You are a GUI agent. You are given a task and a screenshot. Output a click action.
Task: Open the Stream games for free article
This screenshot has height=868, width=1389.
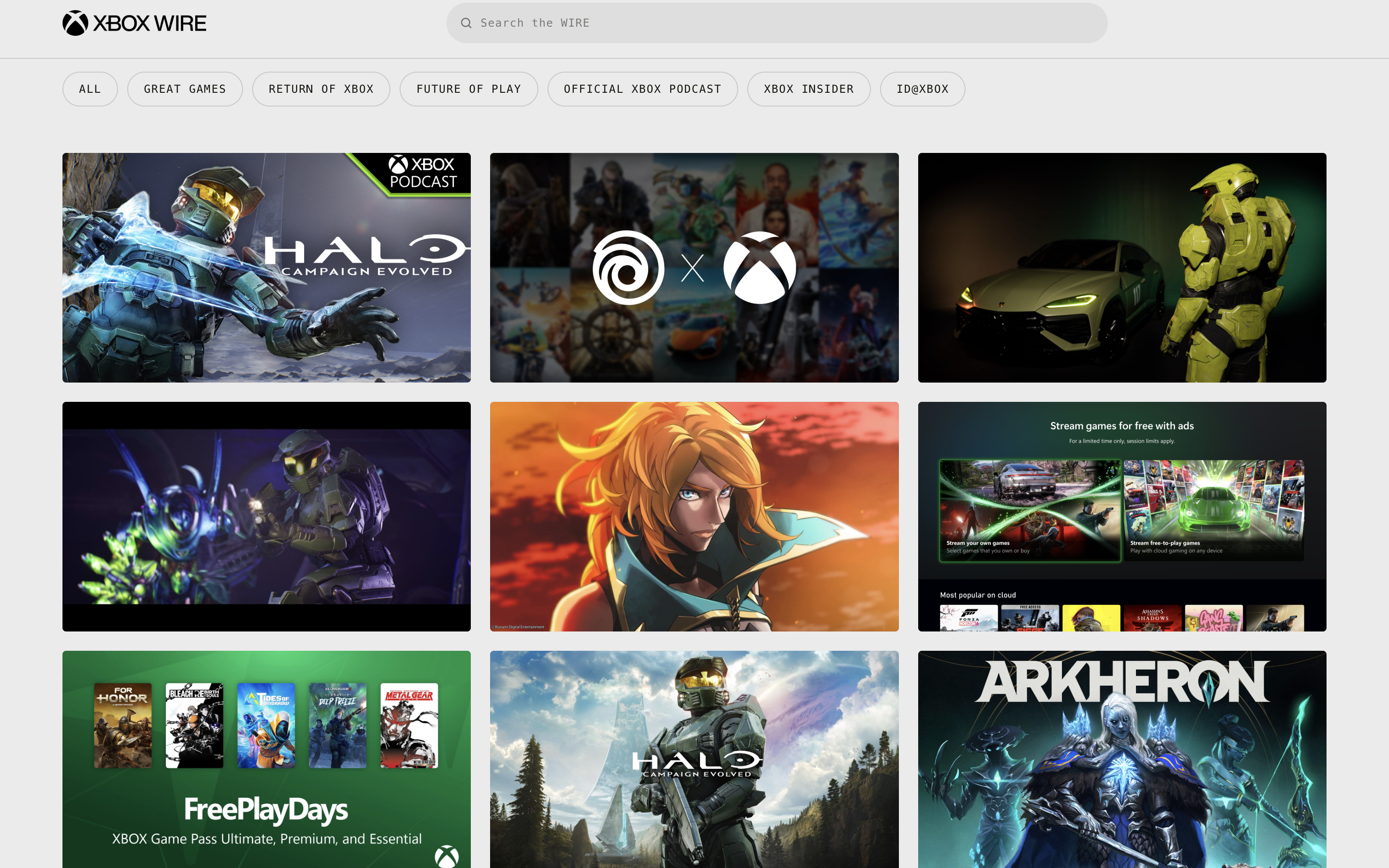click(x=1122, y=517)
